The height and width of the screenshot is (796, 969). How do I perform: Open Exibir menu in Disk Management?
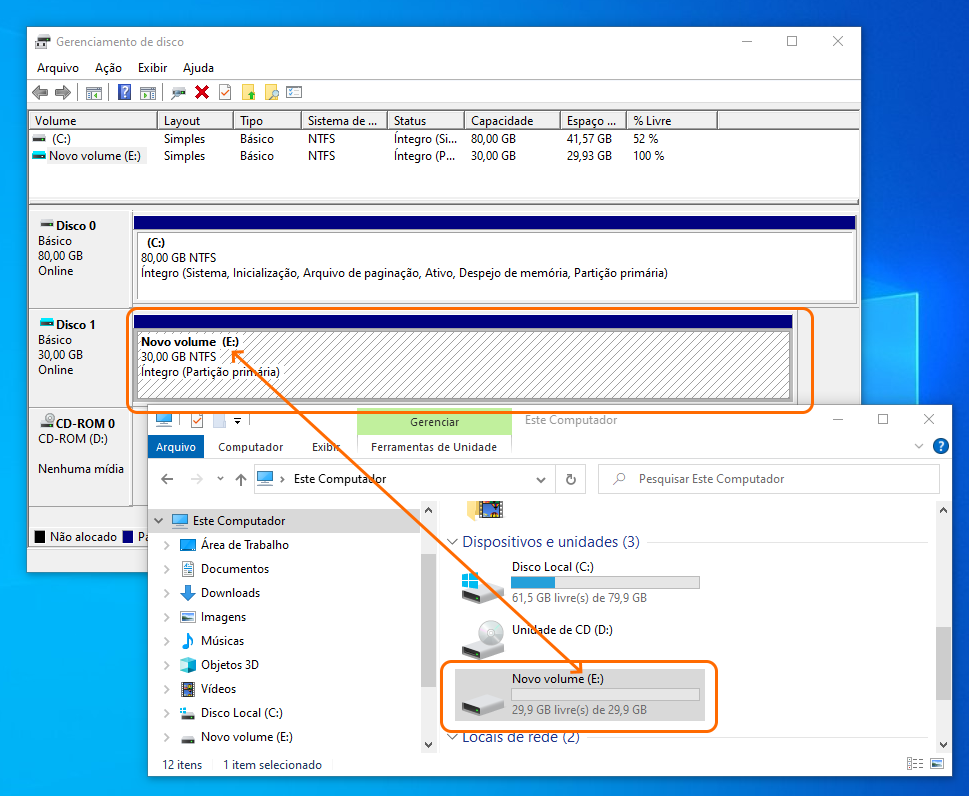(x=152, y=68)
